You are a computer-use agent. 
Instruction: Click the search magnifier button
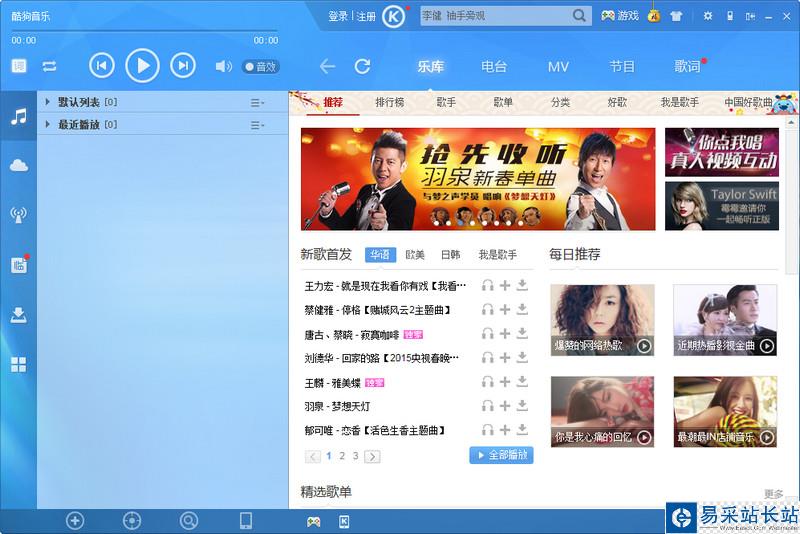point(580,16)
